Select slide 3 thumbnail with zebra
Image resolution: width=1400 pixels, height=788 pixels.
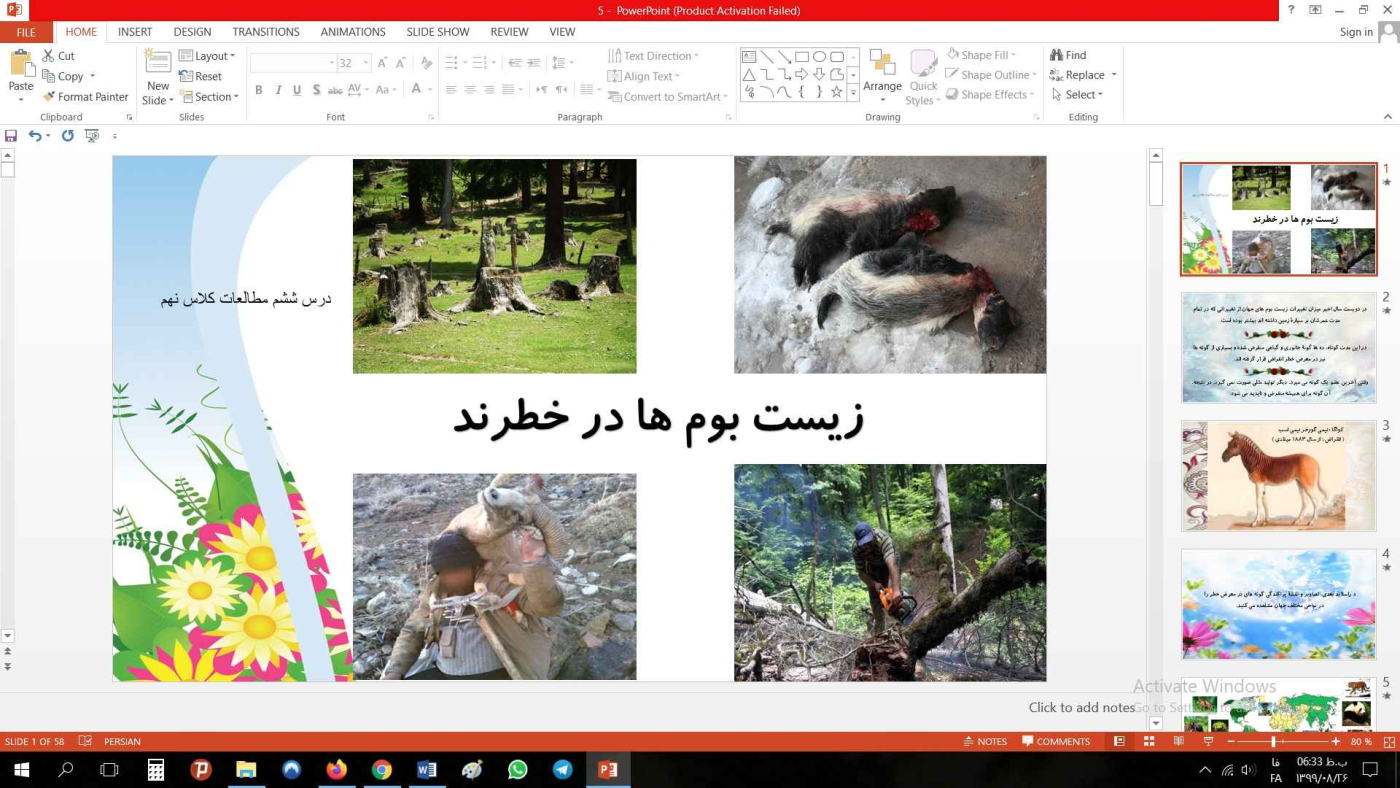point(1278,476)
